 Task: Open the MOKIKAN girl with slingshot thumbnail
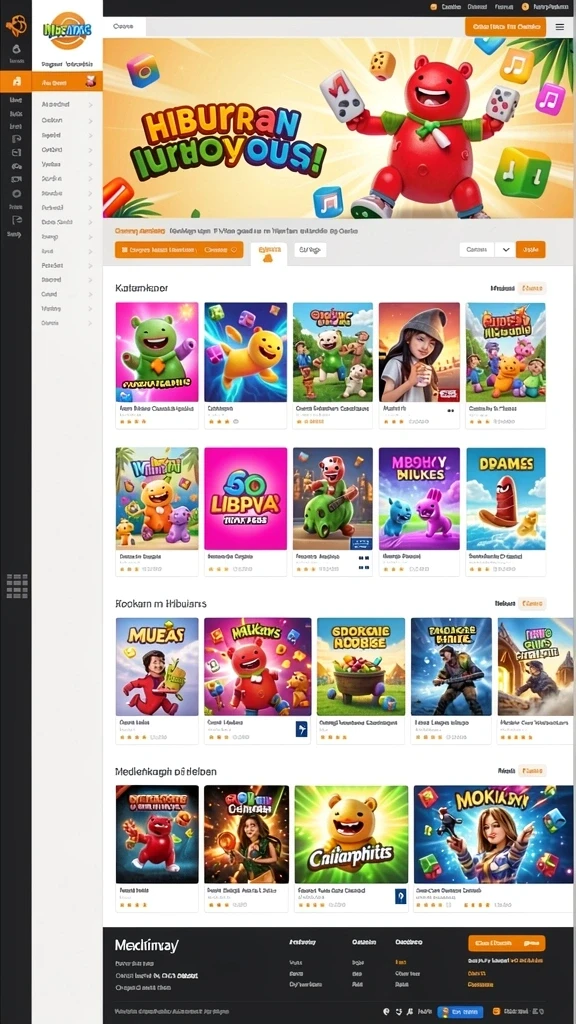click(494, 835)
